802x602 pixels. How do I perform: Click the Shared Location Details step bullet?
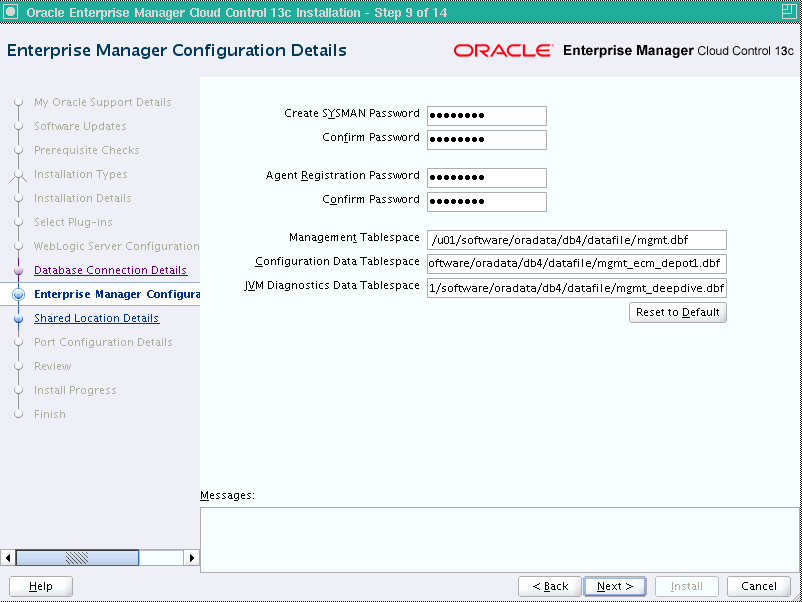point(18,318)
